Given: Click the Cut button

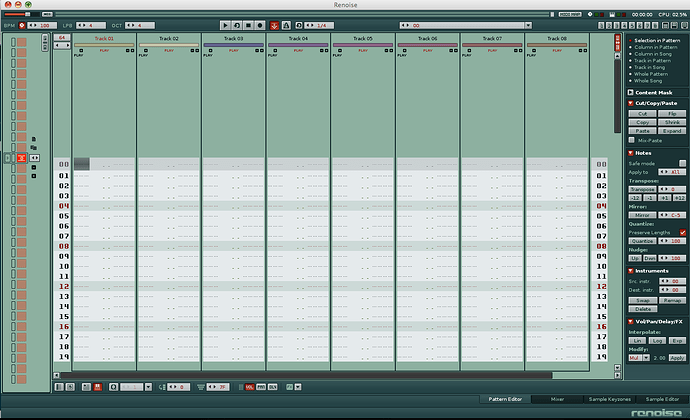Looking at the screenshot, I should 642,114.
